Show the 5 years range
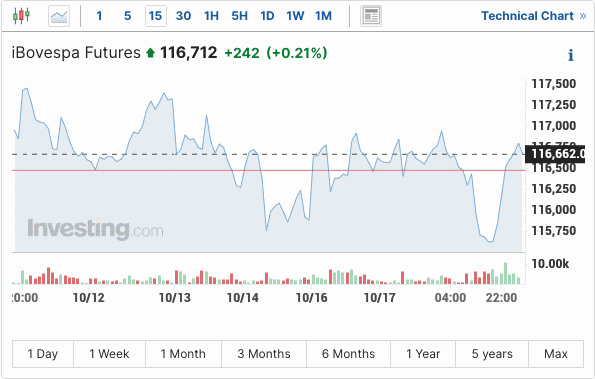595x379 pixels. pyautogui.click(x=492, y=354)
